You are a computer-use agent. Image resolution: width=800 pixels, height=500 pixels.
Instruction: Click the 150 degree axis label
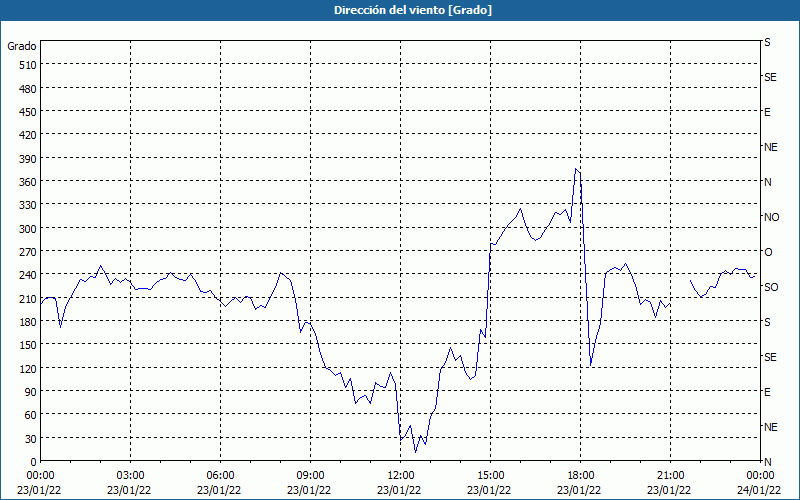pyautogui.click(x=28, y=345)
